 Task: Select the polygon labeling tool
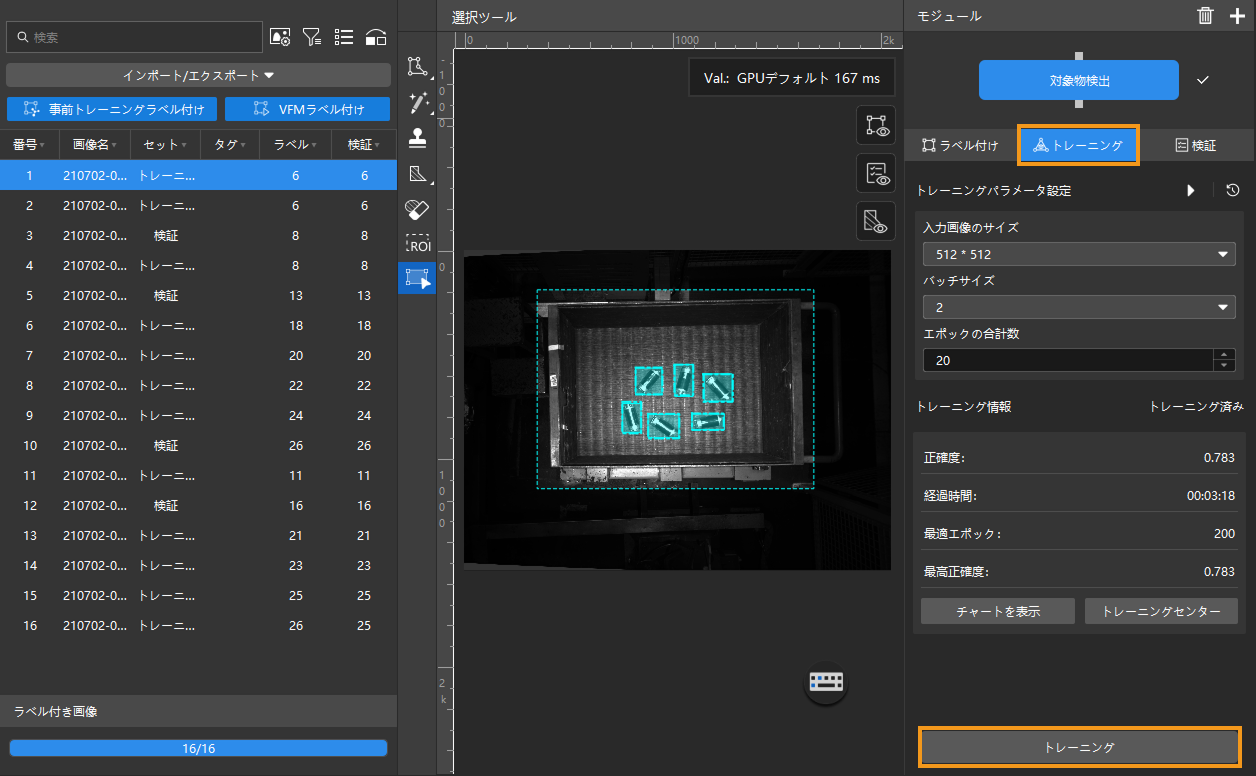[x=417, y=67]
